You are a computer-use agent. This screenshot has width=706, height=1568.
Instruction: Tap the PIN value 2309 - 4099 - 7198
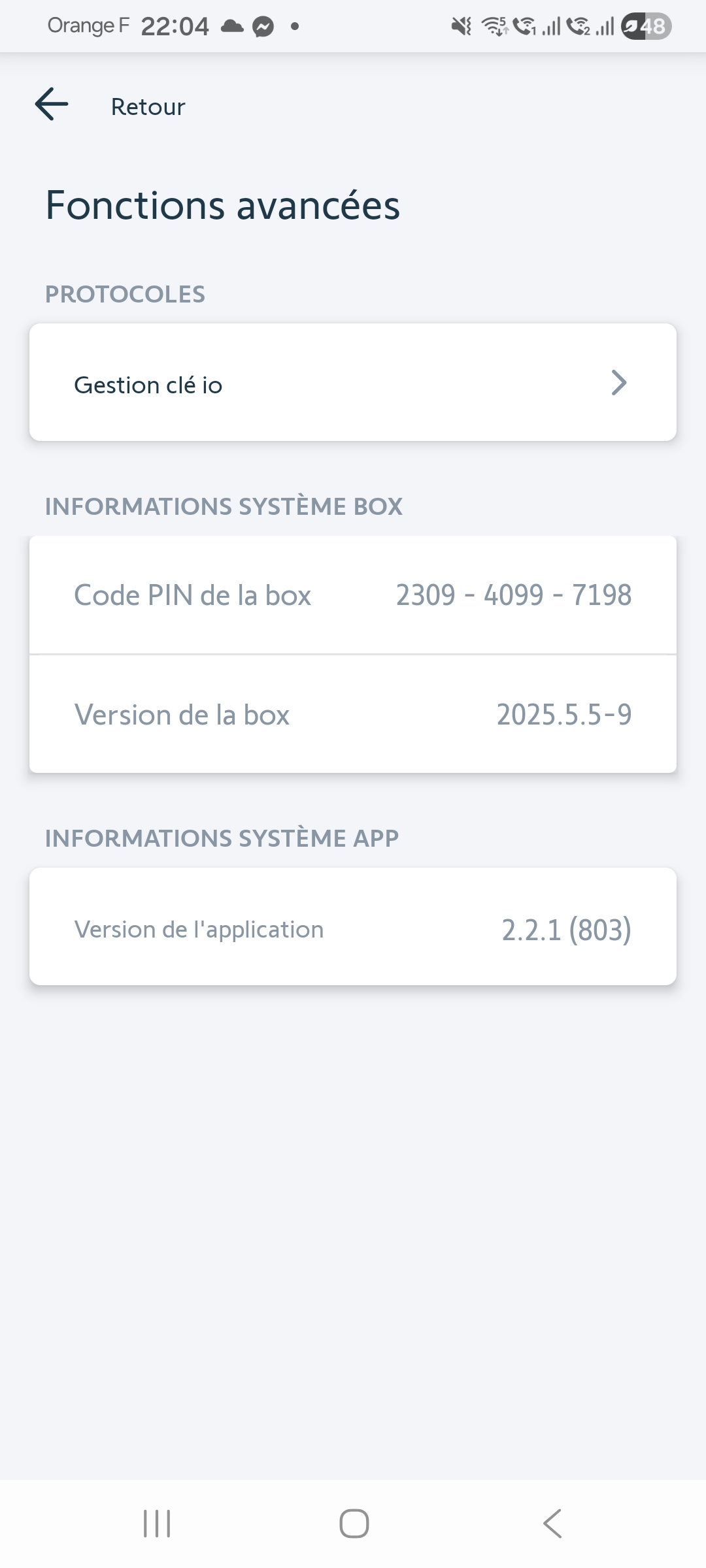pos(514,595)
